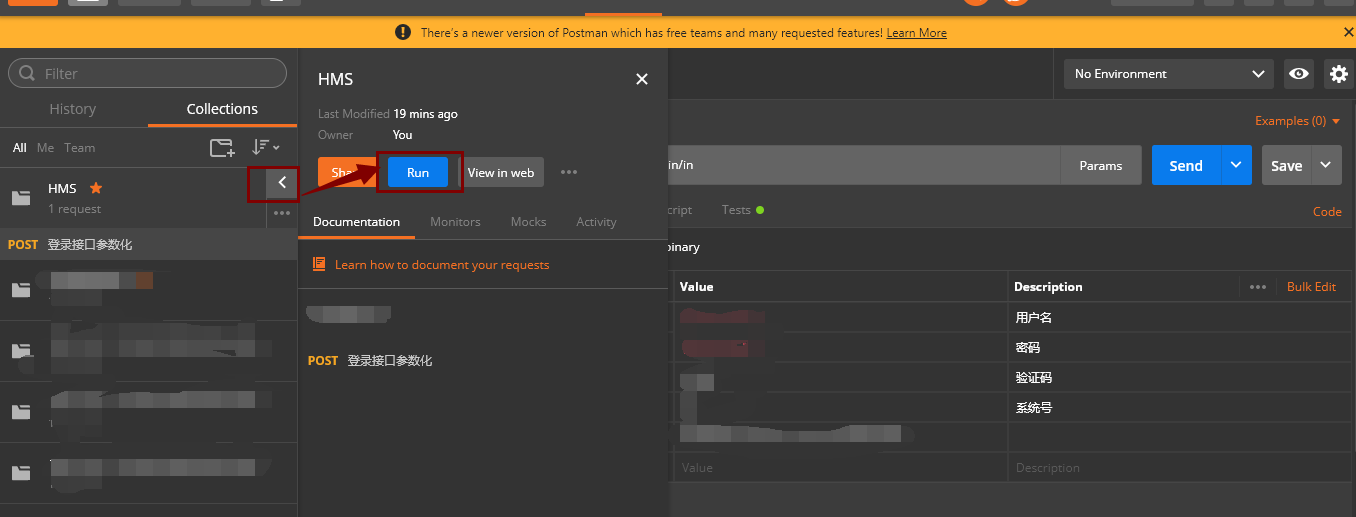
Task: Open the Activity tab
Action: [x=596, y=222]
